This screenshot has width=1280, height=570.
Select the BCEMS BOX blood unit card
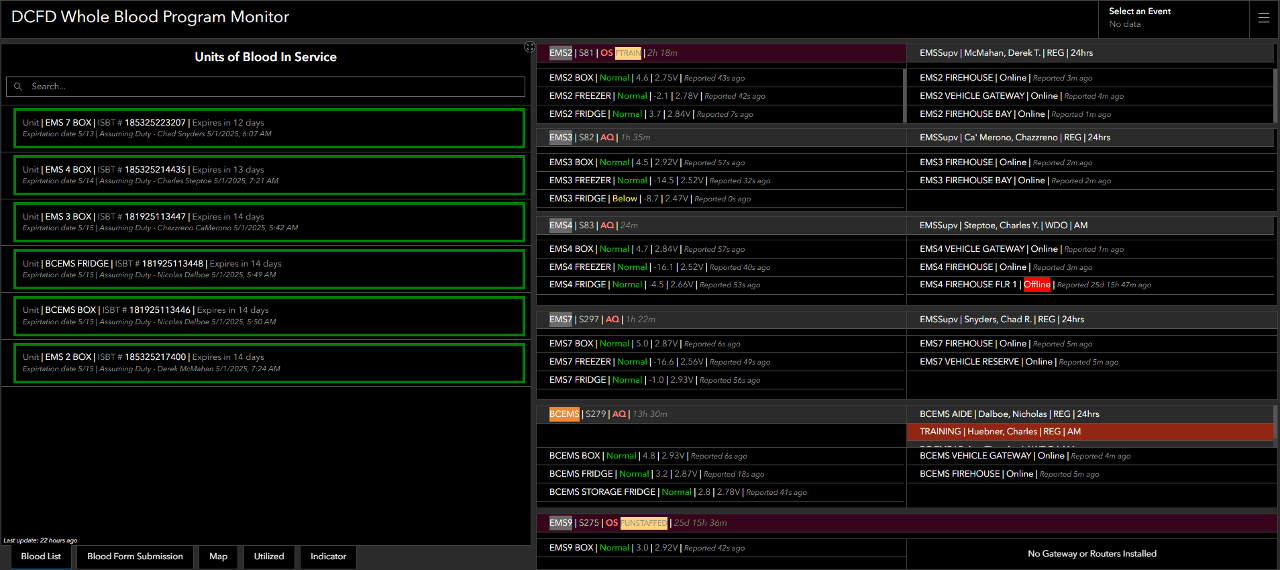point(269,316)
